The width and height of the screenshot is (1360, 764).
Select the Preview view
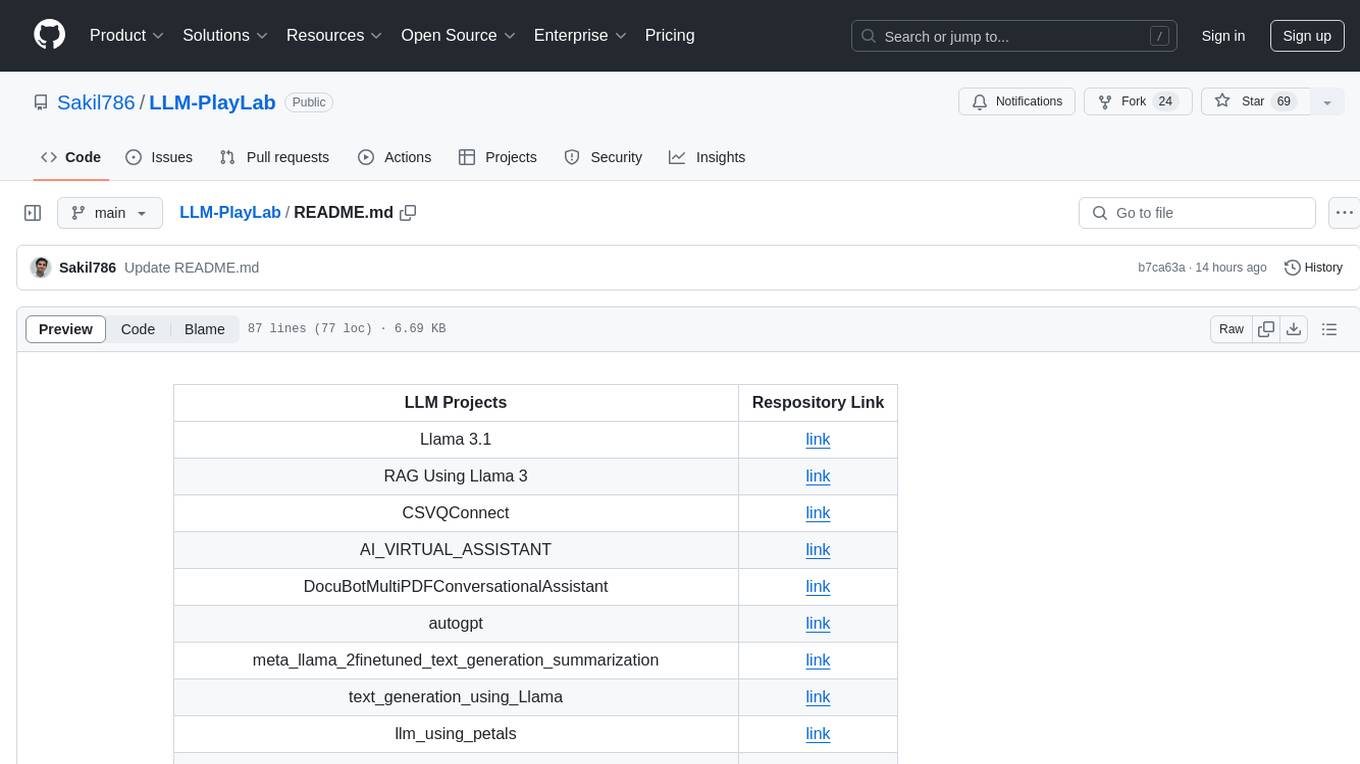click(66, 329)
